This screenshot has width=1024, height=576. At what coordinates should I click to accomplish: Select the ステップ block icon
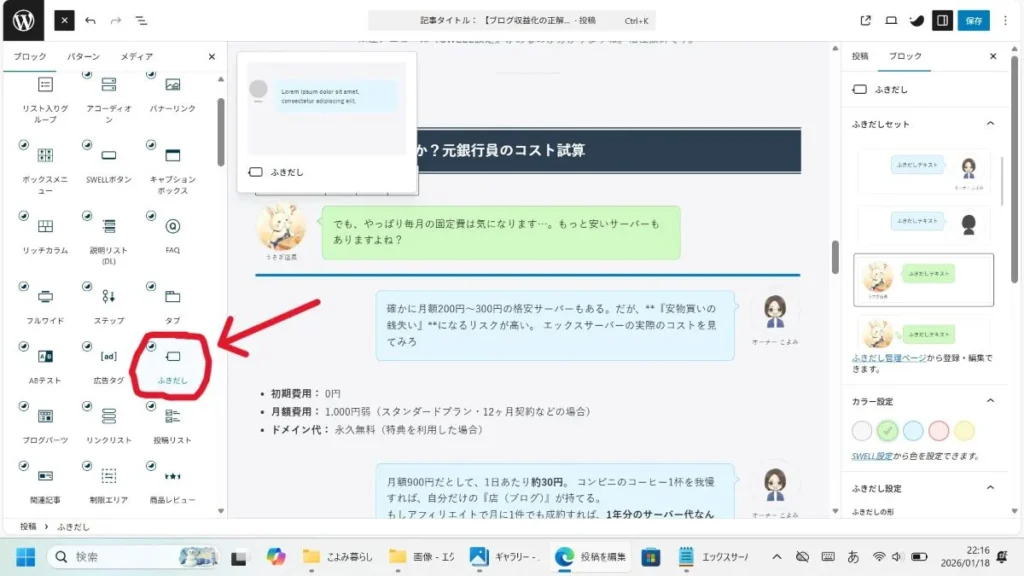[107, 297]
